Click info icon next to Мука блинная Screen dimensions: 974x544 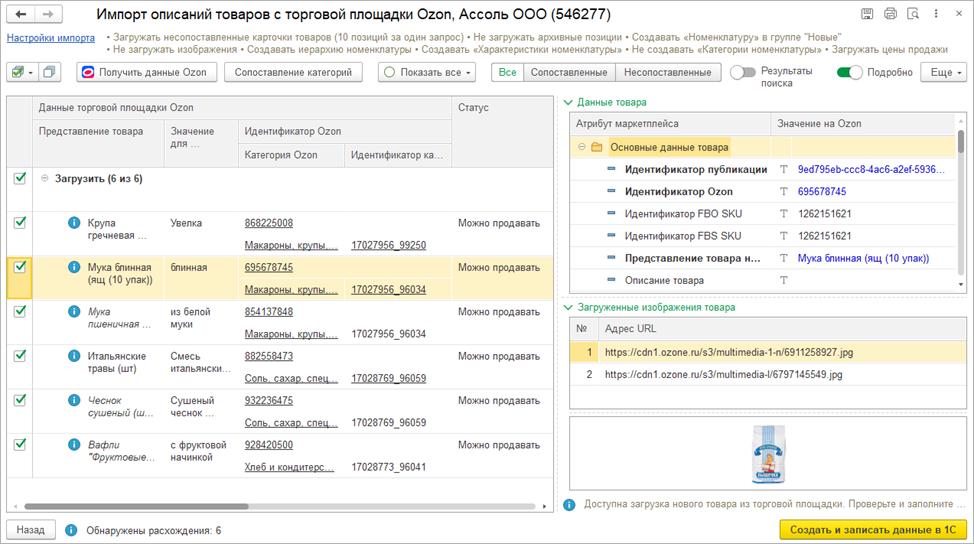point(73,268)
